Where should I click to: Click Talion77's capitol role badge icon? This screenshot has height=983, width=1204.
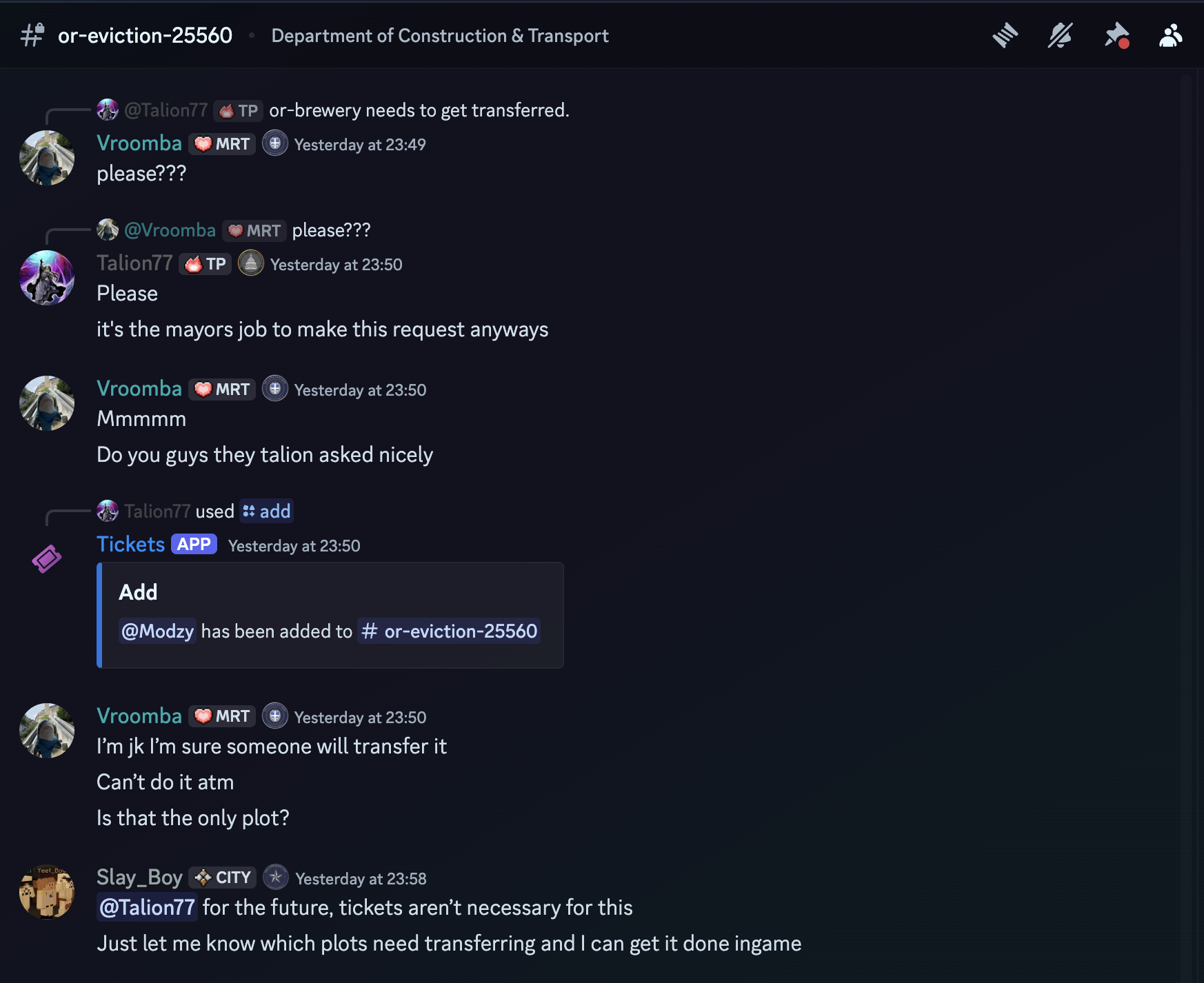251,263
